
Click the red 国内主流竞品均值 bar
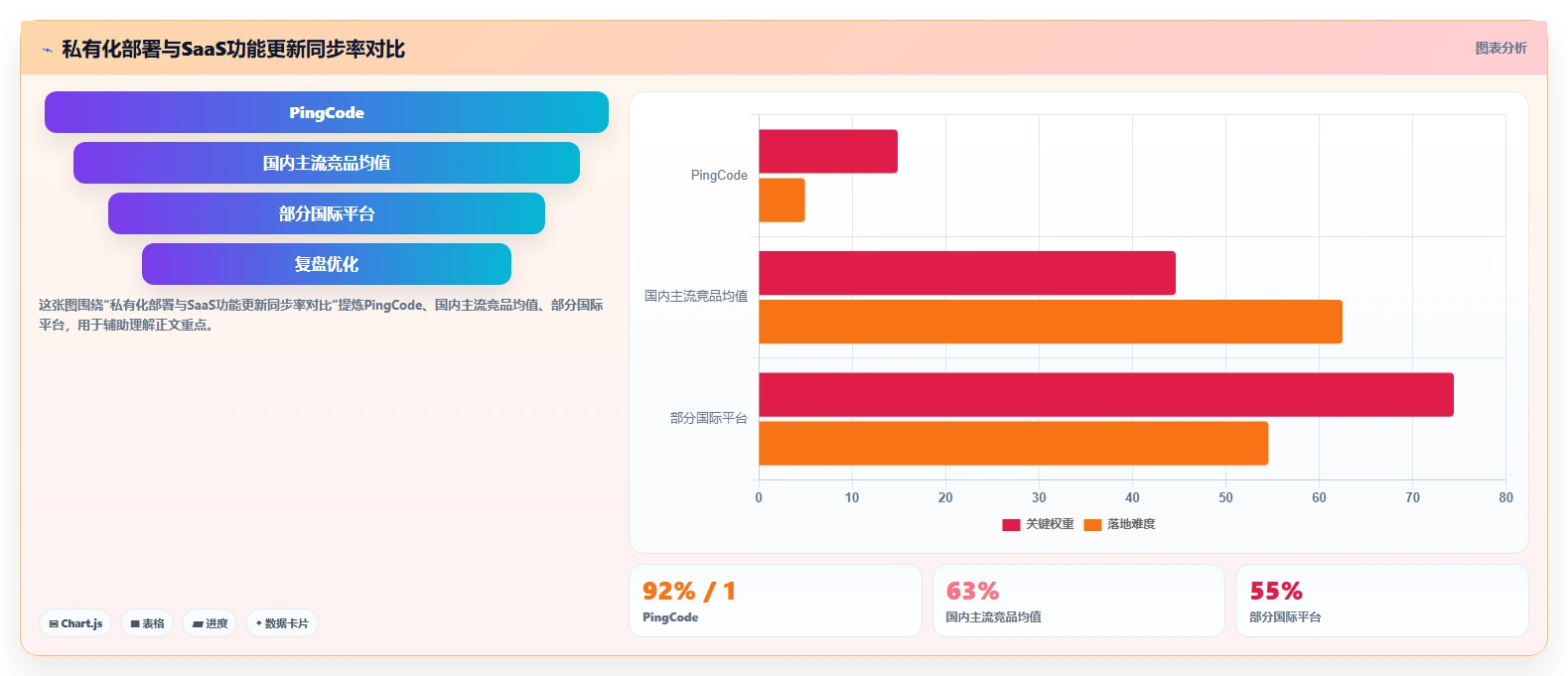coord(967,273)
